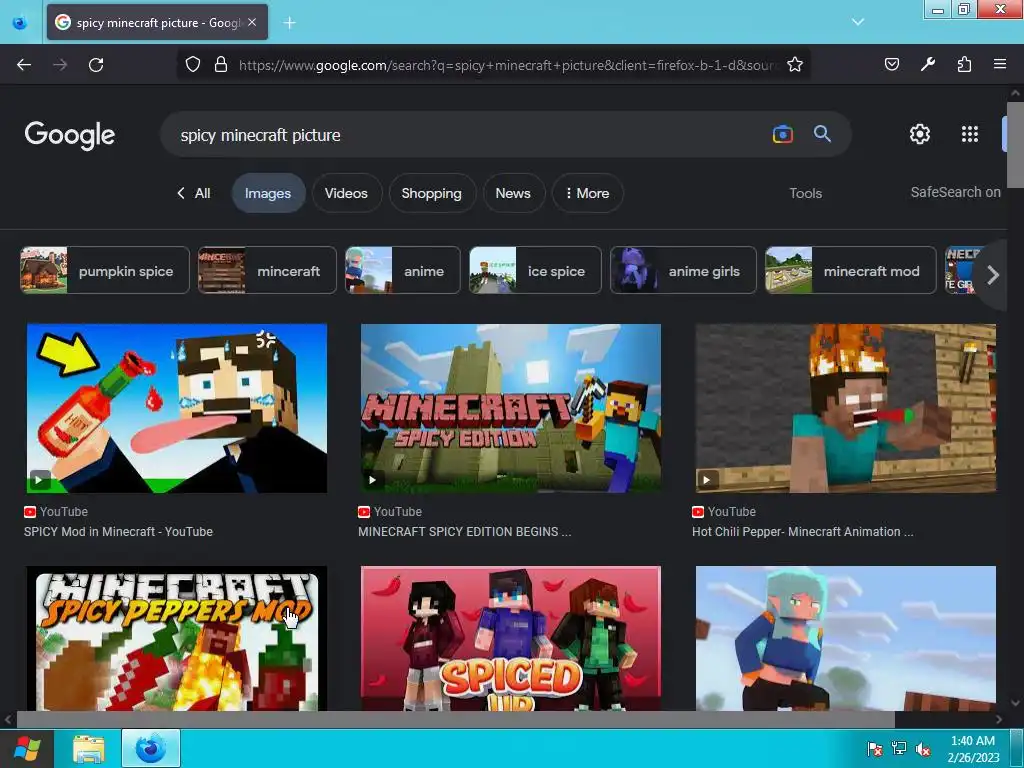The width and height of the screenshot is (1024, 768).
Task: Open the wrench developer tools icon
Action: click(928, 64)
